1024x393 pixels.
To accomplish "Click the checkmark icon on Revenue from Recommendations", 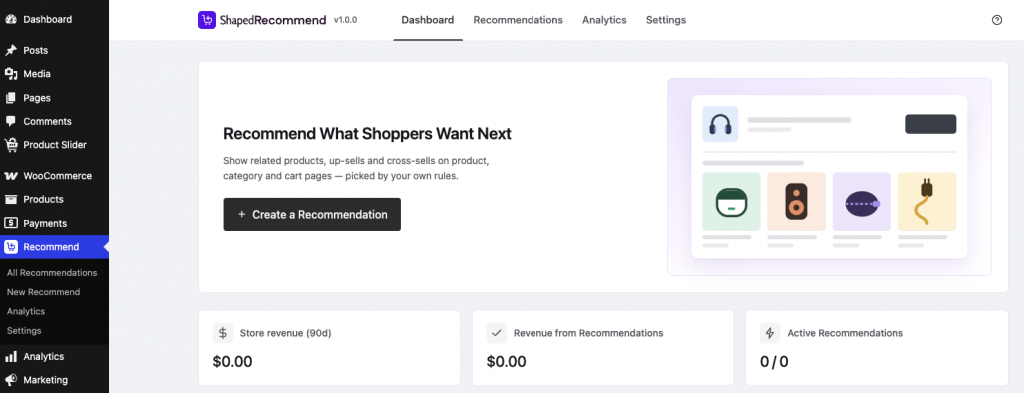I will click(497, 333).
